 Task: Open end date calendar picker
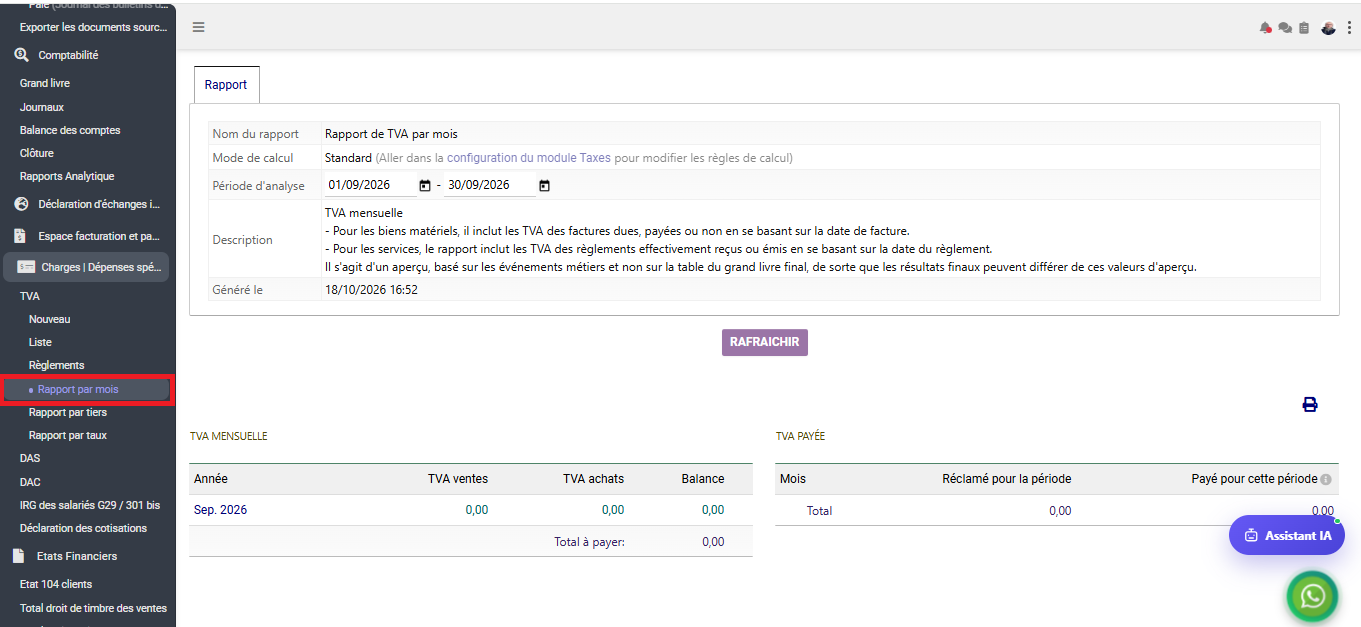544,185
